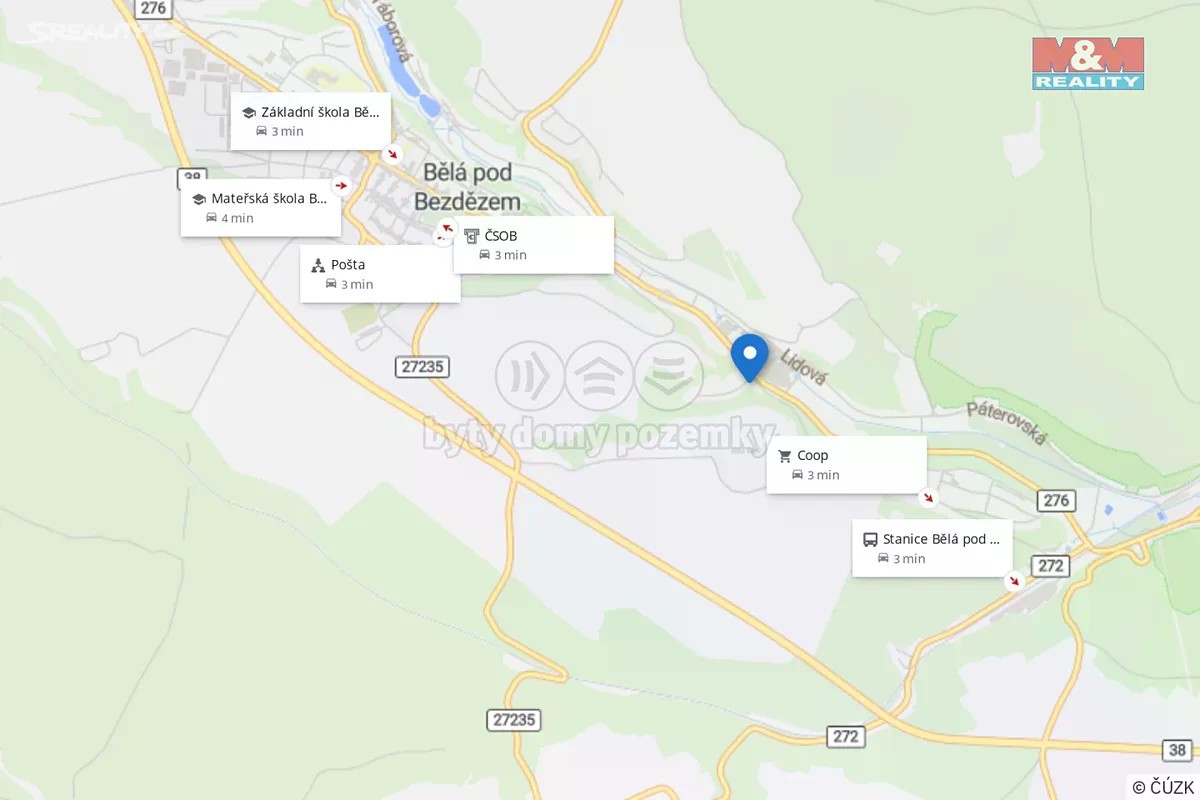The width and height of the screenshot is (1200, 800).
Task: Click the red arrow marker near Coop
Action: click(x=929, y=497)
